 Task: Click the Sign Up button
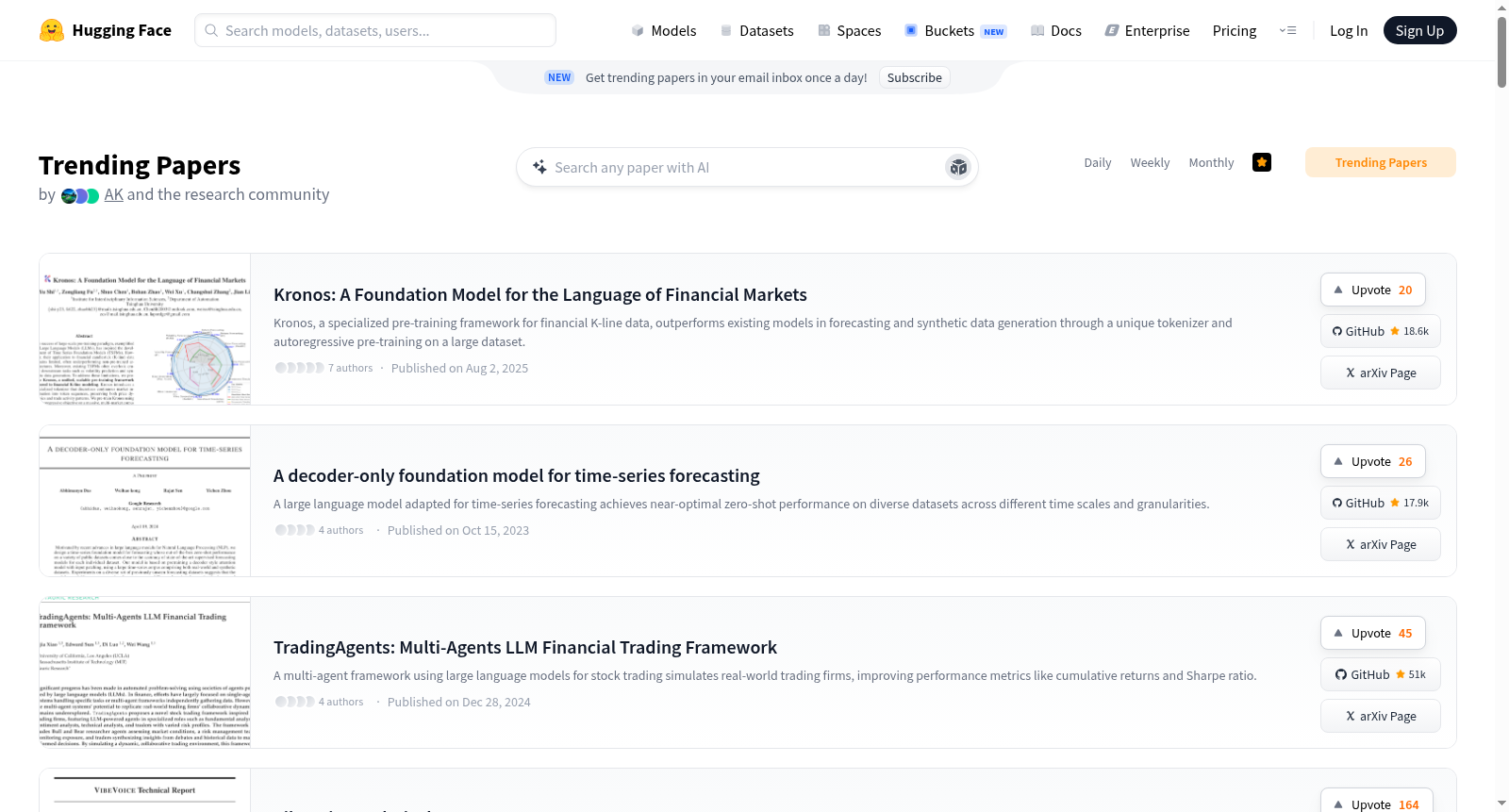(x=1419, y=30)
